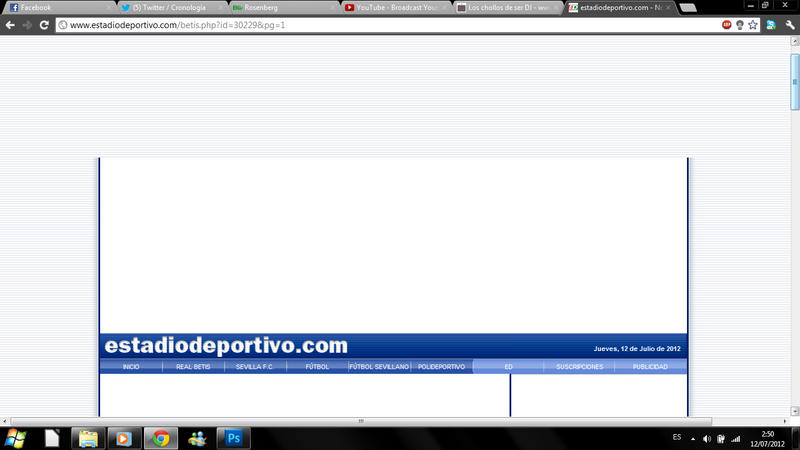Screen dimensions: 800x450
Task: Switch to the Los chollos de ser DJ tab
Action: click(508, 8)
